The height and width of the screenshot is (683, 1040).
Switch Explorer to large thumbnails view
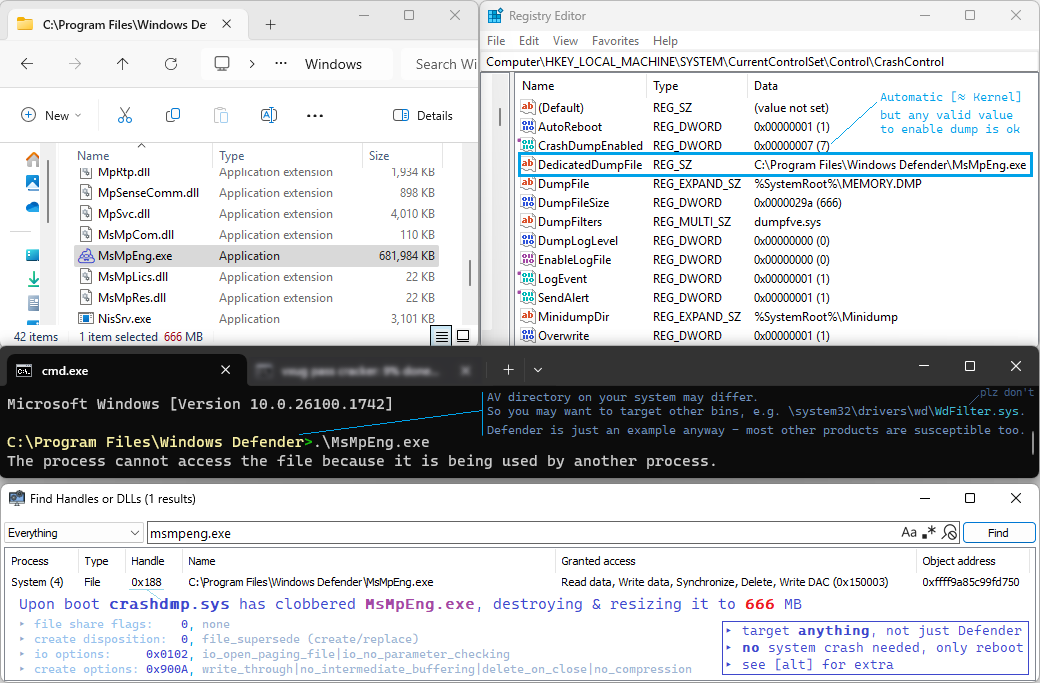(463, 336)
